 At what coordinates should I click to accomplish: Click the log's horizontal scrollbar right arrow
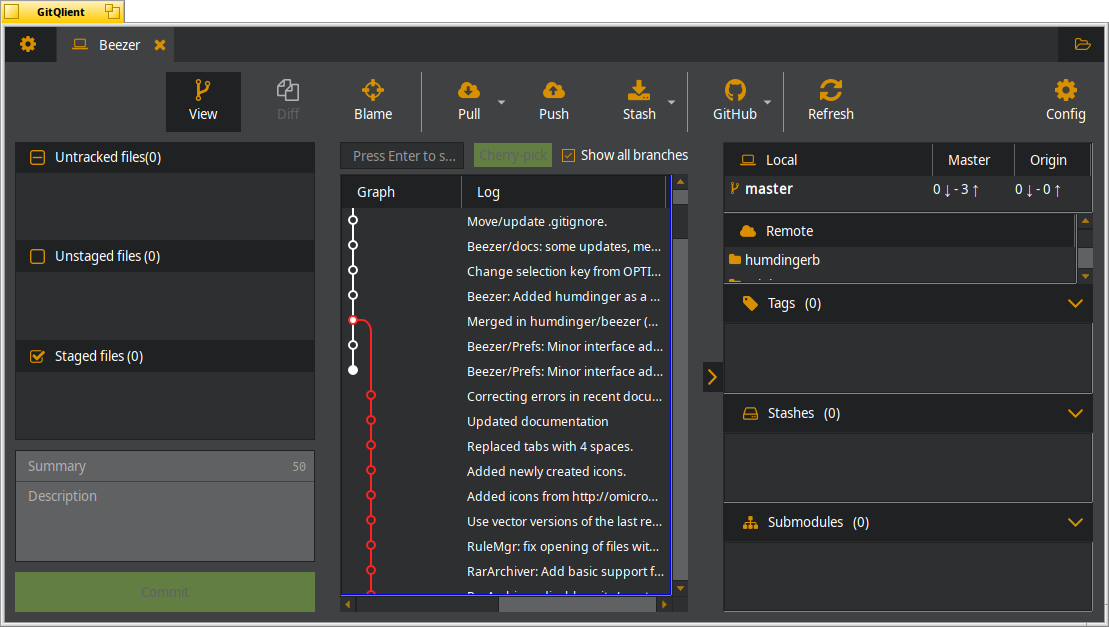[663, 604]
